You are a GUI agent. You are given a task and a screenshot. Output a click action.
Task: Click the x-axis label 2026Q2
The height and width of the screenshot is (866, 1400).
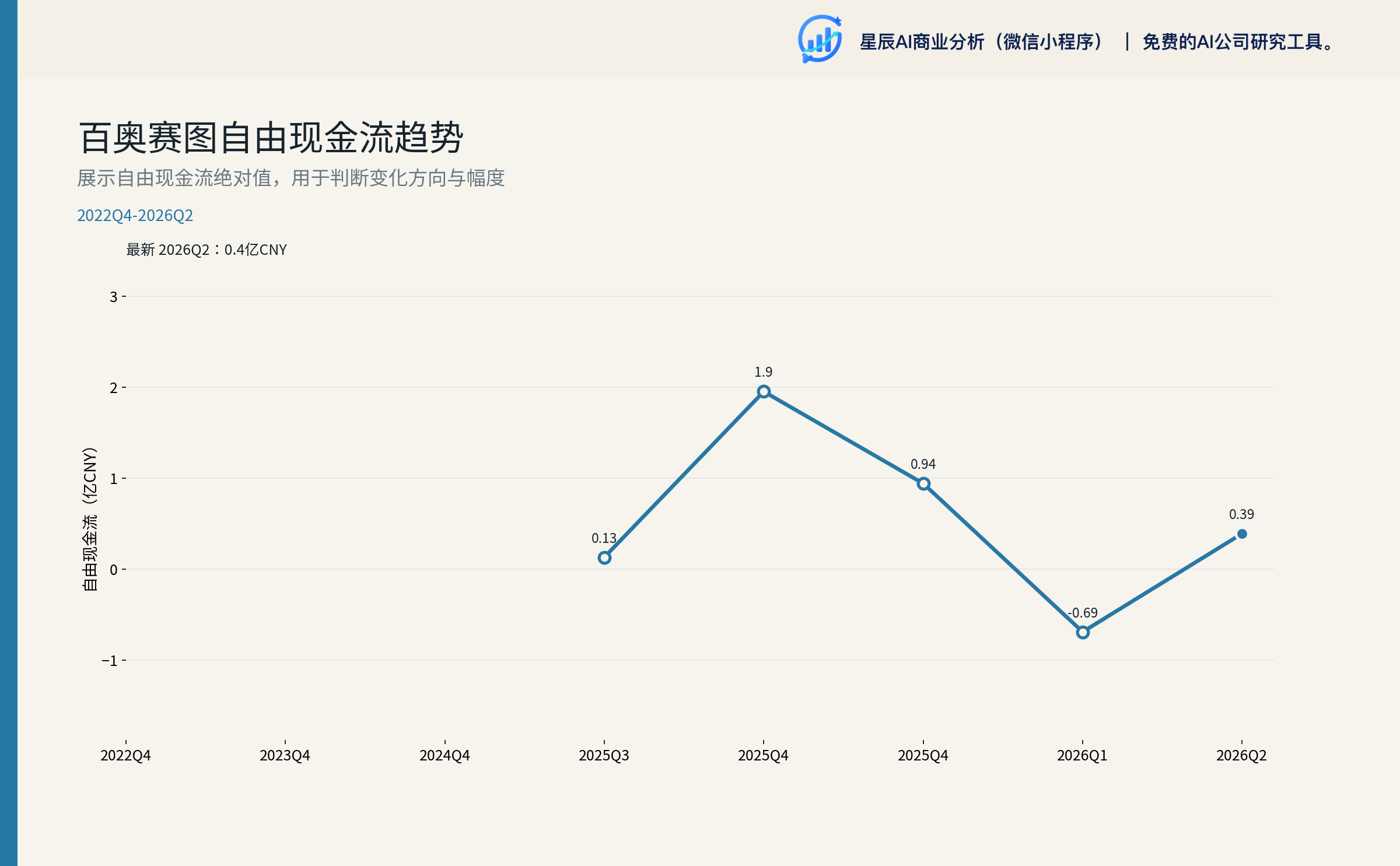pyautogui.click(x=1241, y=756)
